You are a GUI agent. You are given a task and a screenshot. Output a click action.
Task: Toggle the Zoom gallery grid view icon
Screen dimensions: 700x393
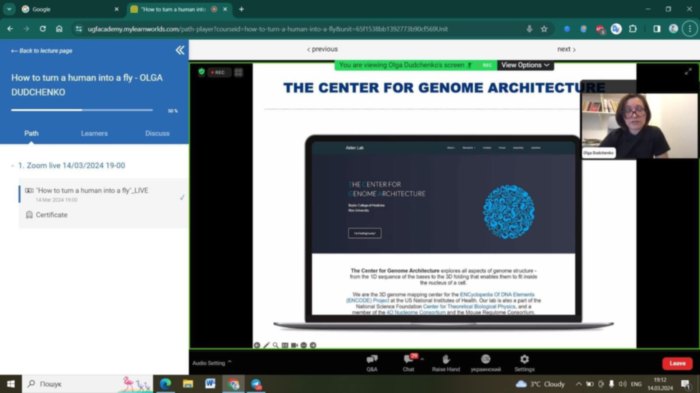pyautogui.click(x=239, y=72)
